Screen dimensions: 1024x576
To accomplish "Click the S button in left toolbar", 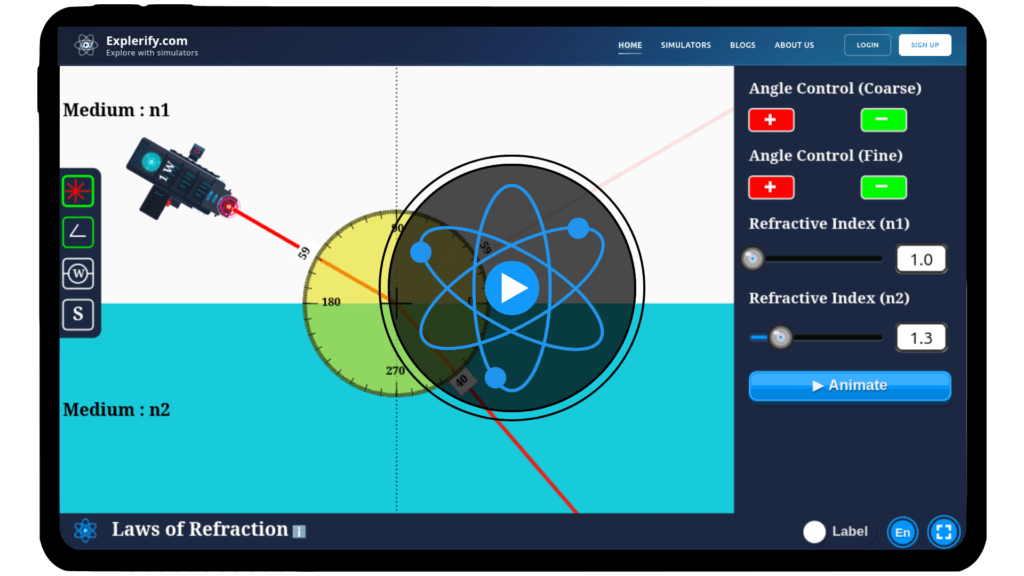I will (78, 315).
